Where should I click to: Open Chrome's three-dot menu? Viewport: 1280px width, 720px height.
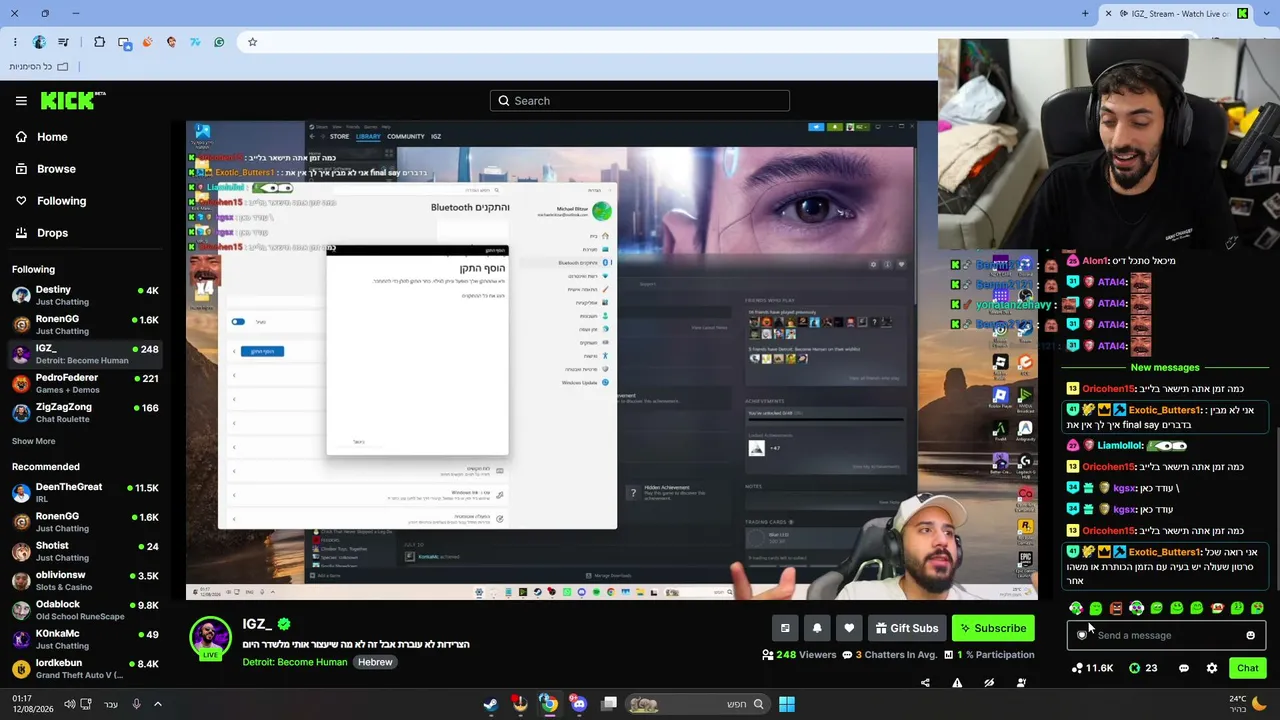(15, 42)
